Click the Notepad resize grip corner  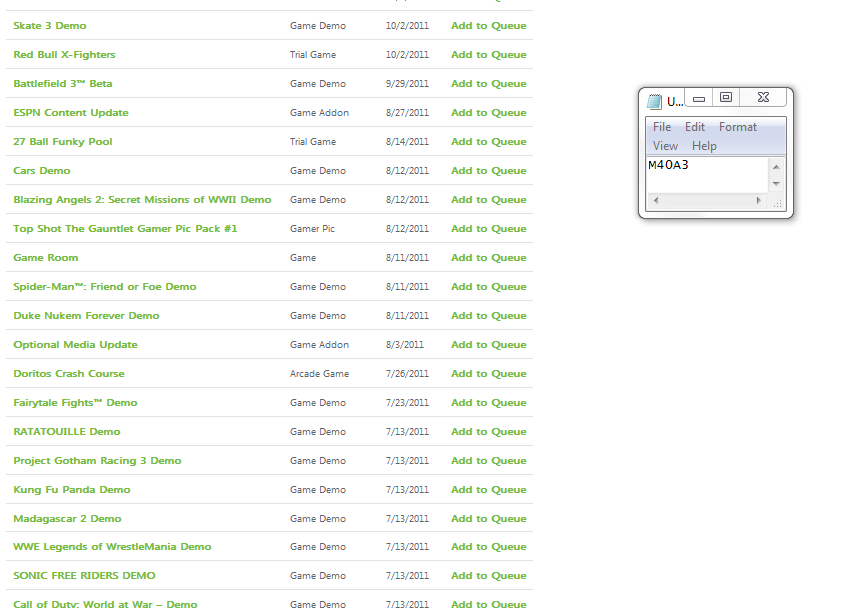(777, 202)
